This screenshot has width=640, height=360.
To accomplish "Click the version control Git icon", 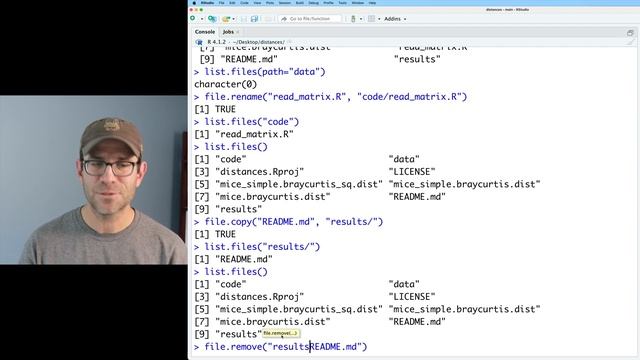I will click(x=353, y=19).
